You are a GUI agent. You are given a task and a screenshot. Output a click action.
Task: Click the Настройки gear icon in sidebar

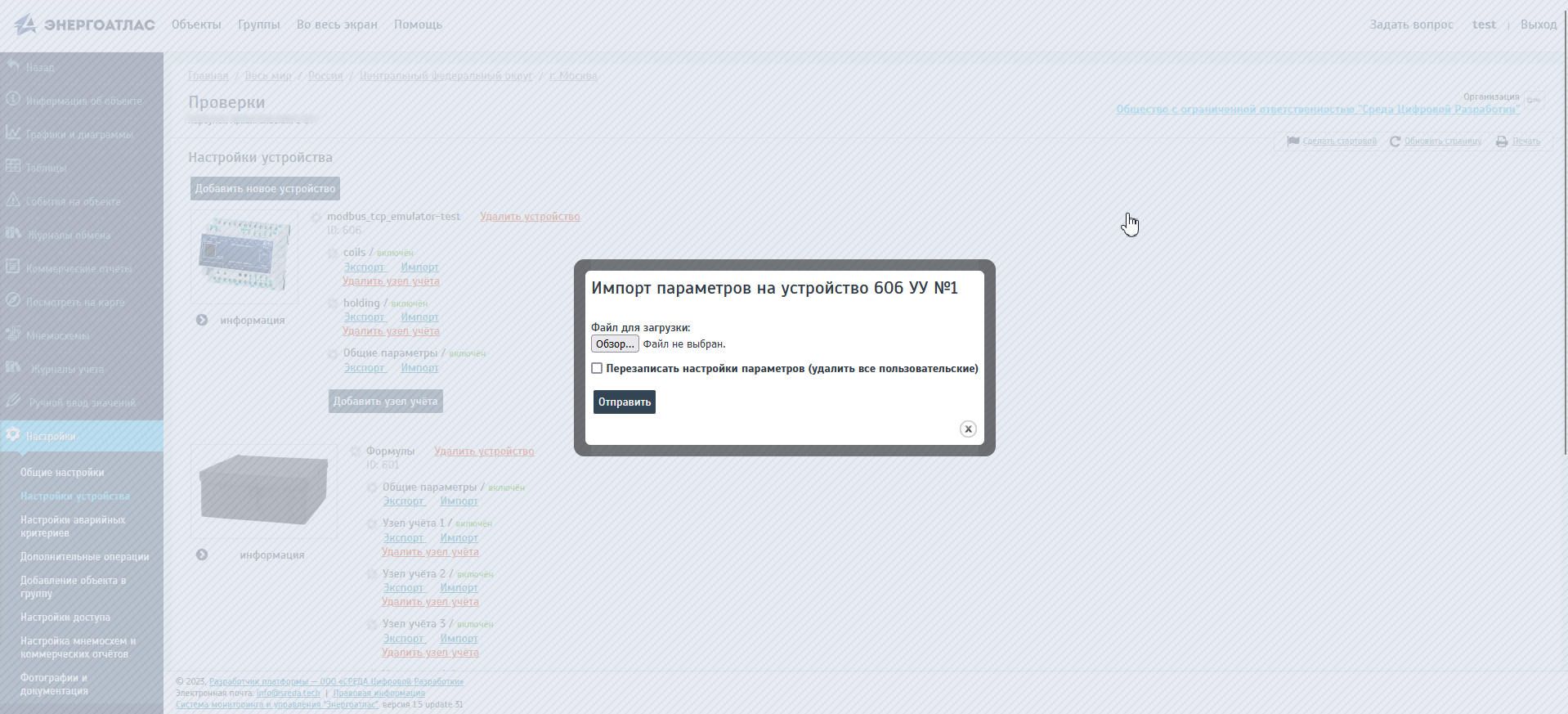pyautogui.click(x=13, y=435)
